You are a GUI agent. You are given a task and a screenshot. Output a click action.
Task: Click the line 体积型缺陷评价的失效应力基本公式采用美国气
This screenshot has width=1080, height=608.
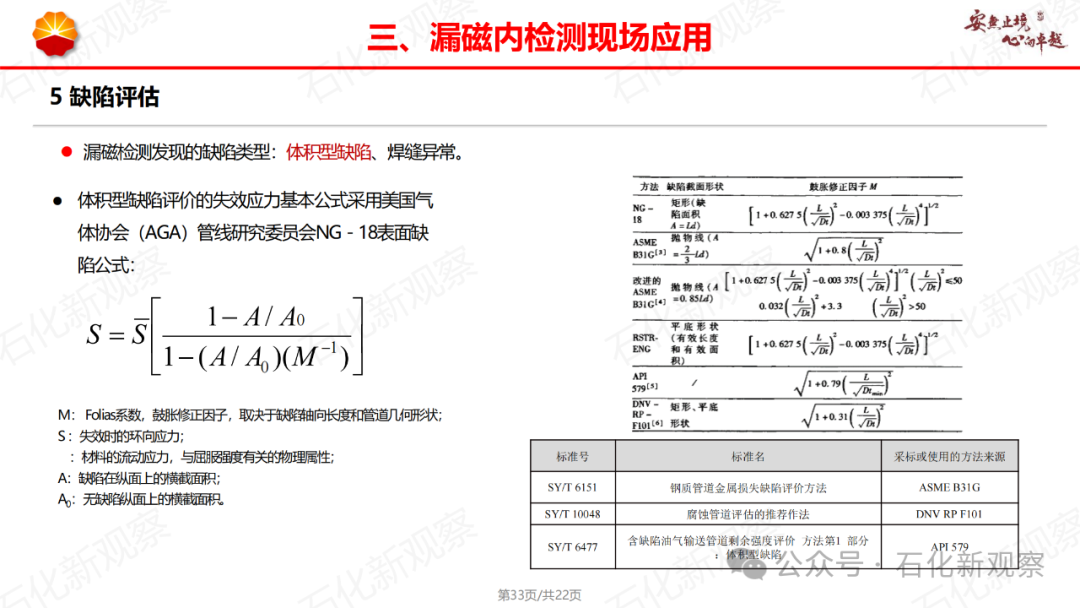point(255,200)
